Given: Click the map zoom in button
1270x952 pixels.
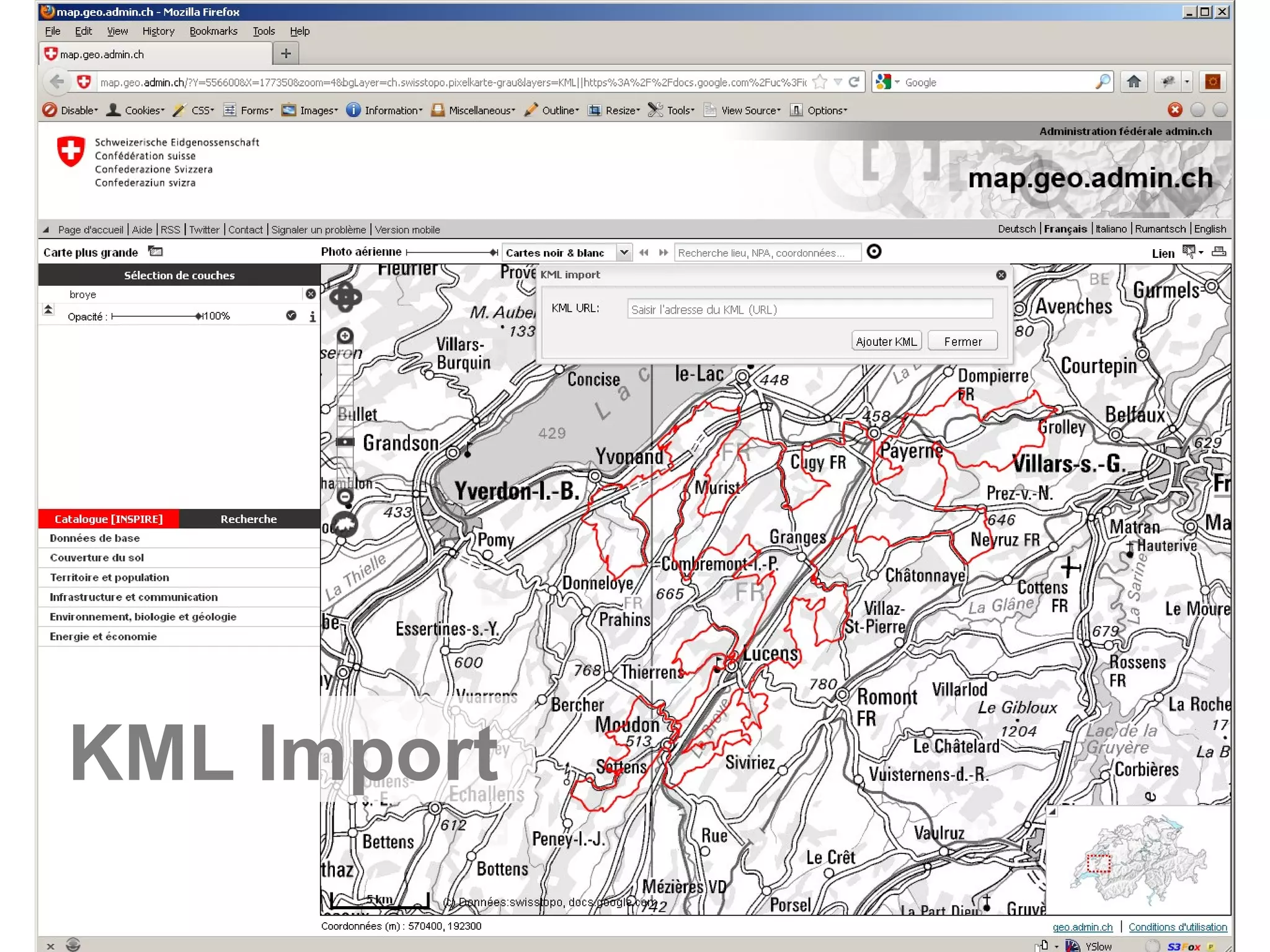Looking at the screenshot, I should [345, 335].
